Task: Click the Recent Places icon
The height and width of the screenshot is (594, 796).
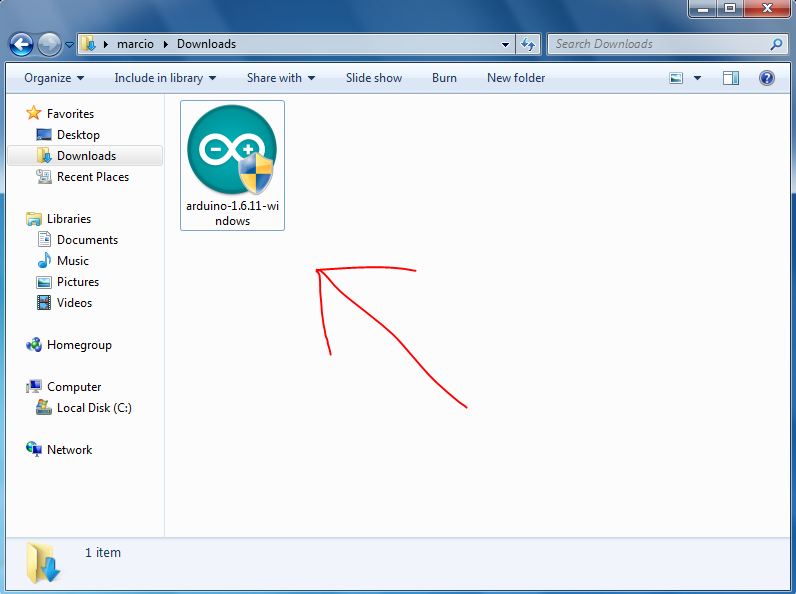Action: click(x=44, y=176)
